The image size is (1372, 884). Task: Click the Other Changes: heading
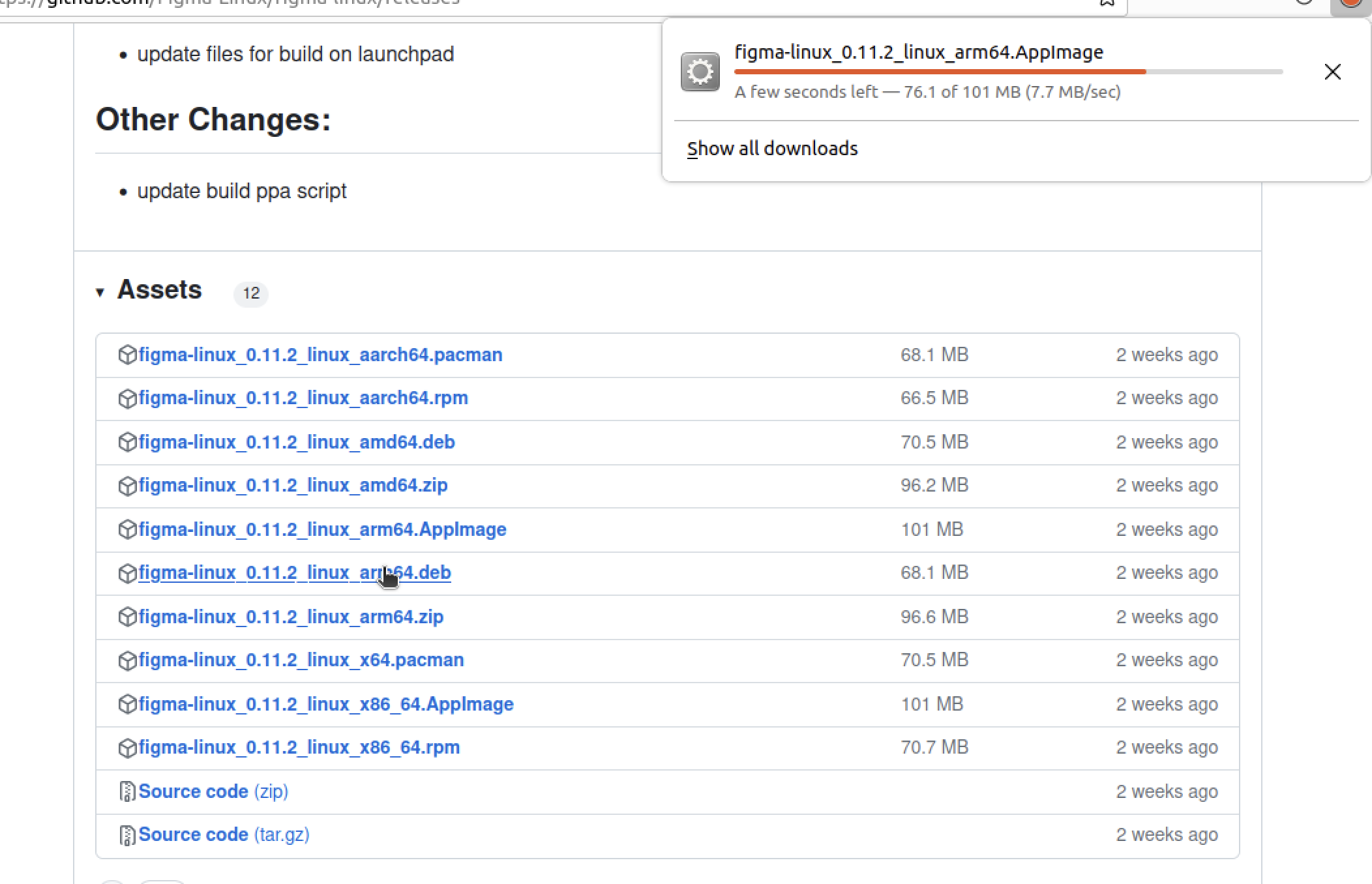click(x=213, y=120)
